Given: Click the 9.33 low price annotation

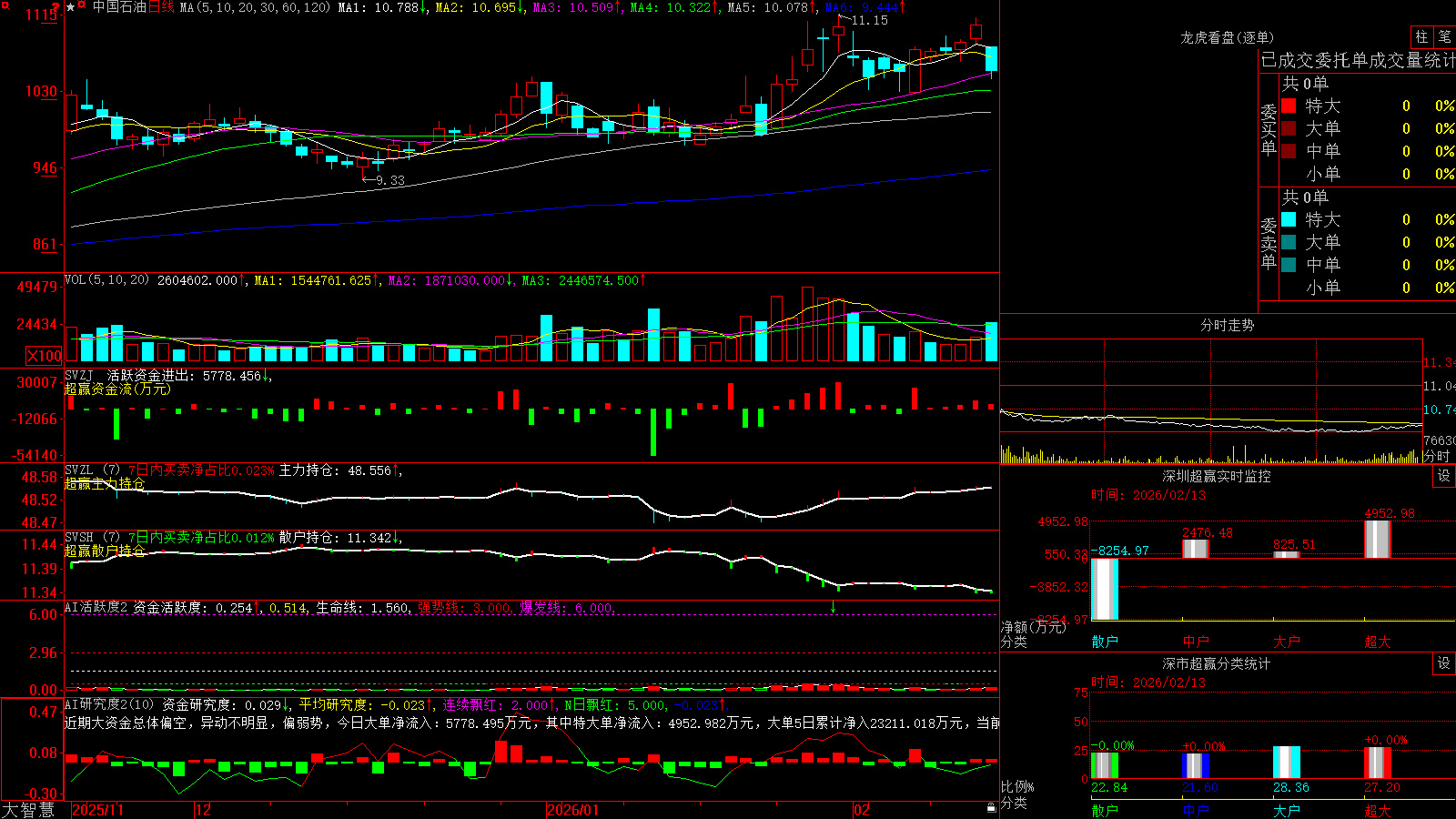Looking at the screenshot, I should [x=389, y=180].
